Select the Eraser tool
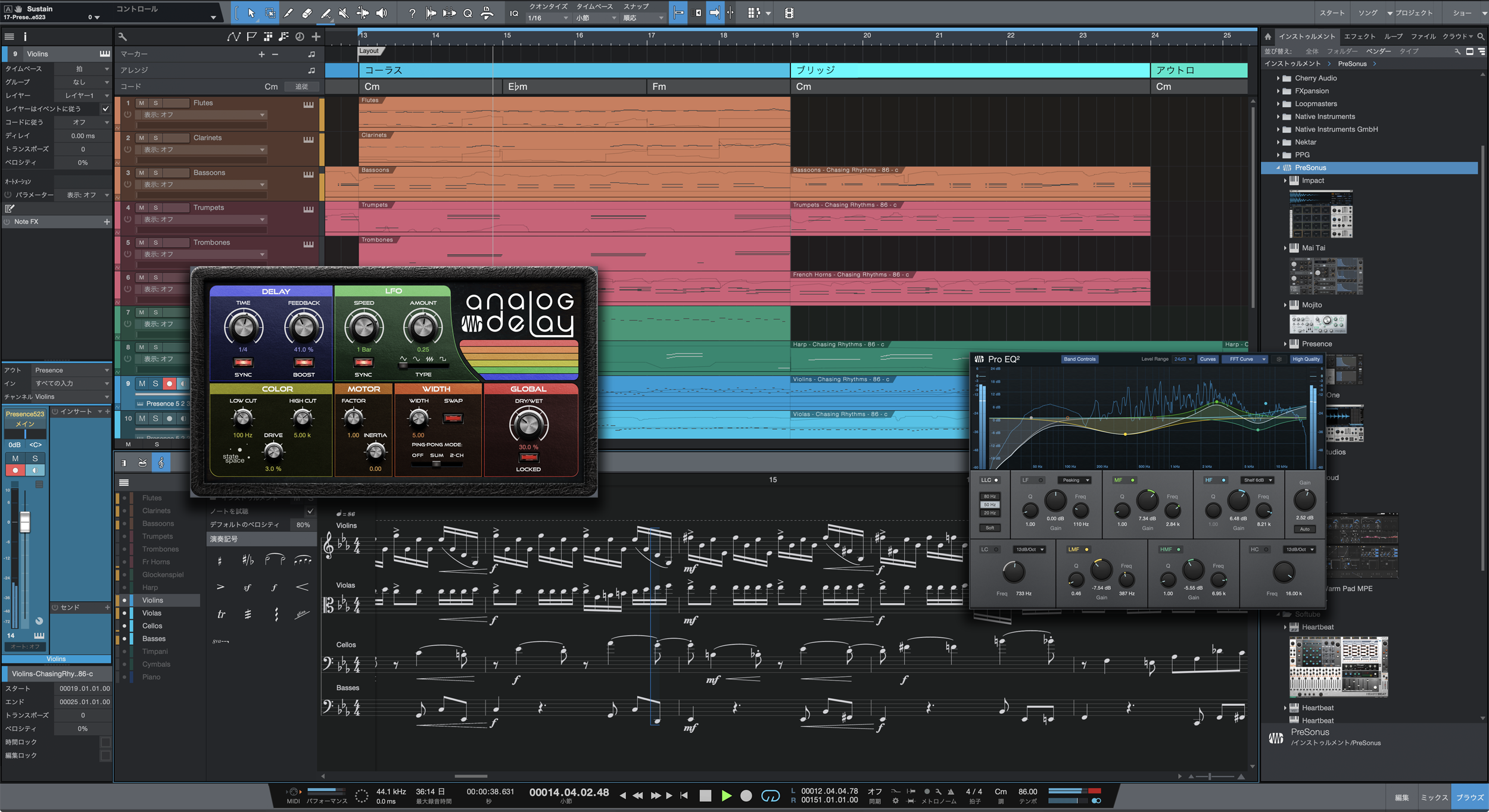 (307, 13)
